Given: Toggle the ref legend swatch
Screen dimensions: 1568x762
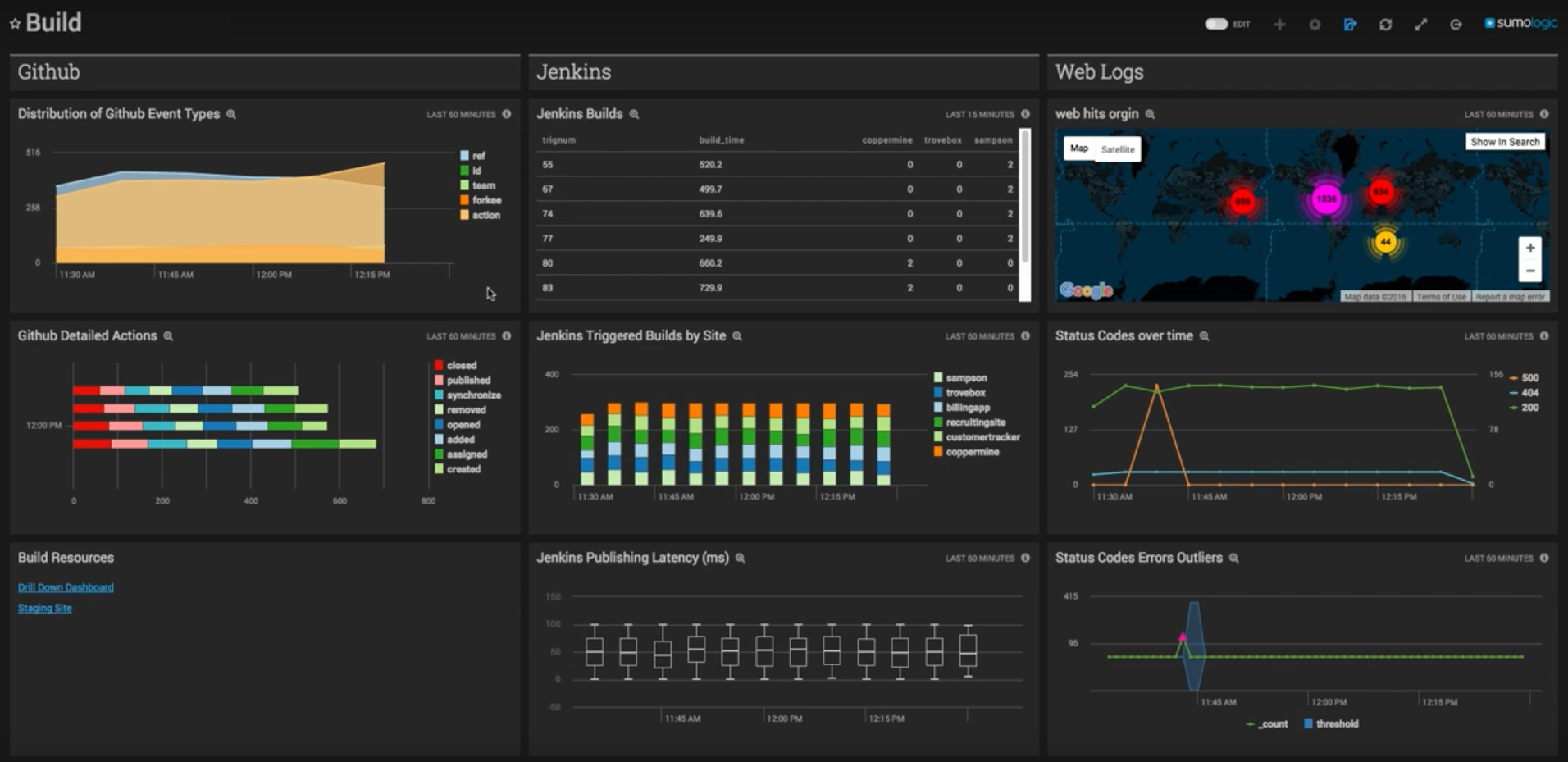Looking at the screenshot, I should (x=464, y=156).
